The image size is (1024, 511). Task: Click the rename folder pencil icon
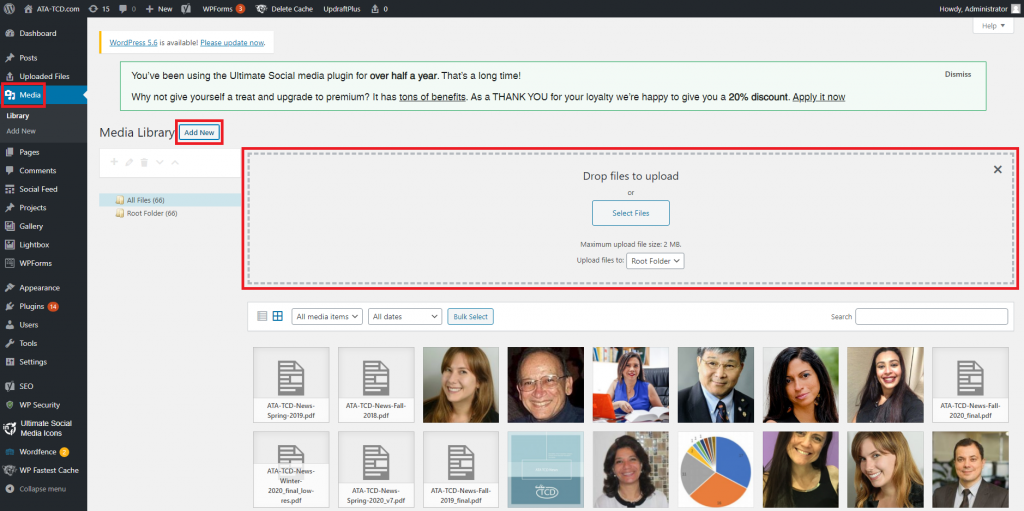tap(129, 162)
